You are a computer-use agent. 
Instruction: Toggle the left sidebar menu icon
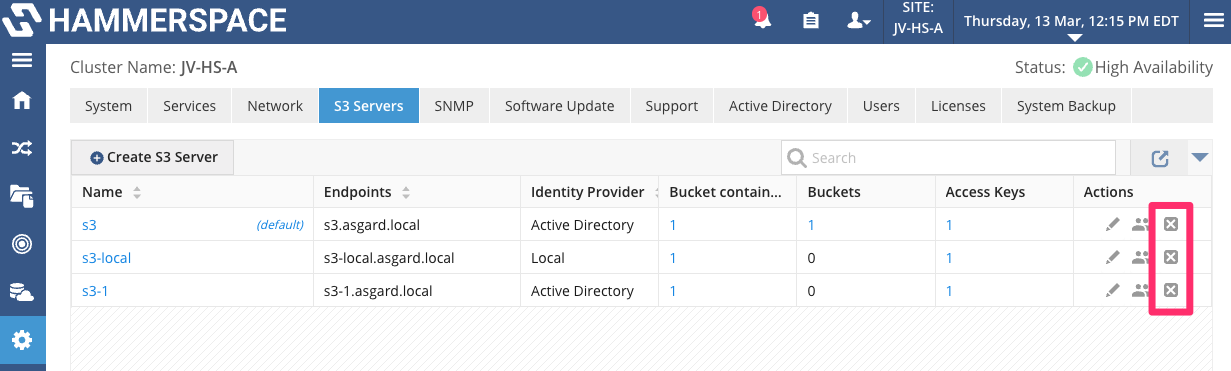point(22,60)
